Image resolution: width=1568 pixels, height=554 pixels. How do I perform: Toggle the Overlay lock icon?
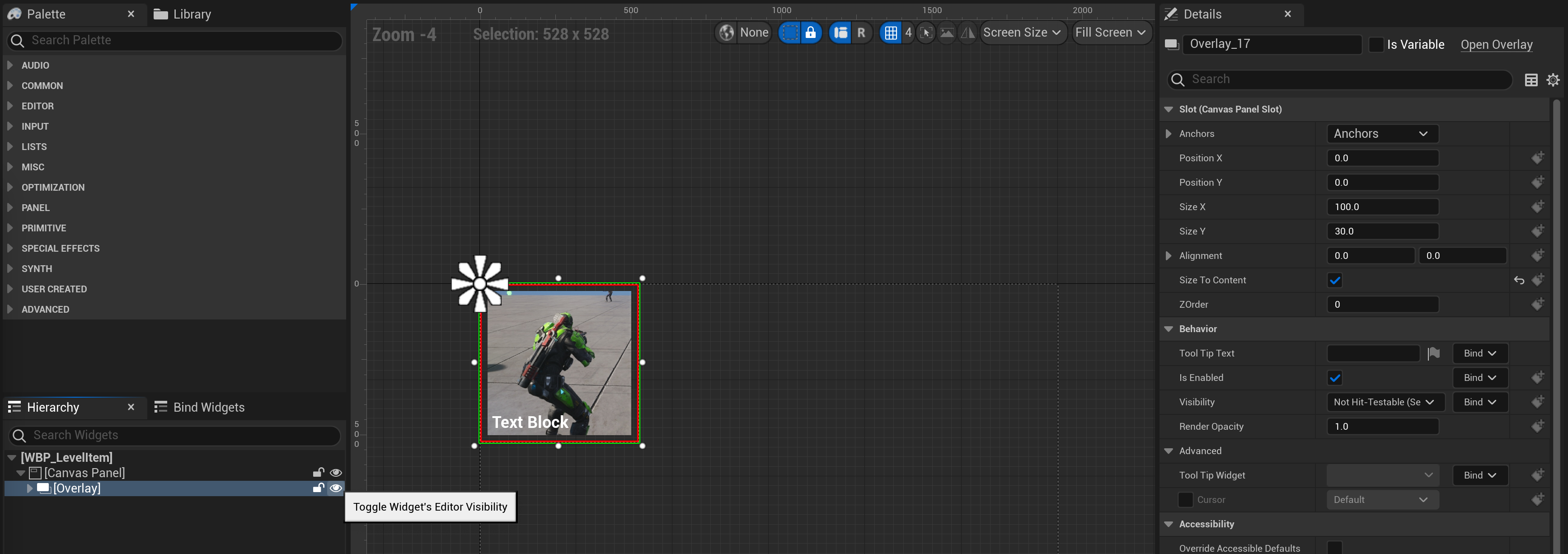coord(319,488)
